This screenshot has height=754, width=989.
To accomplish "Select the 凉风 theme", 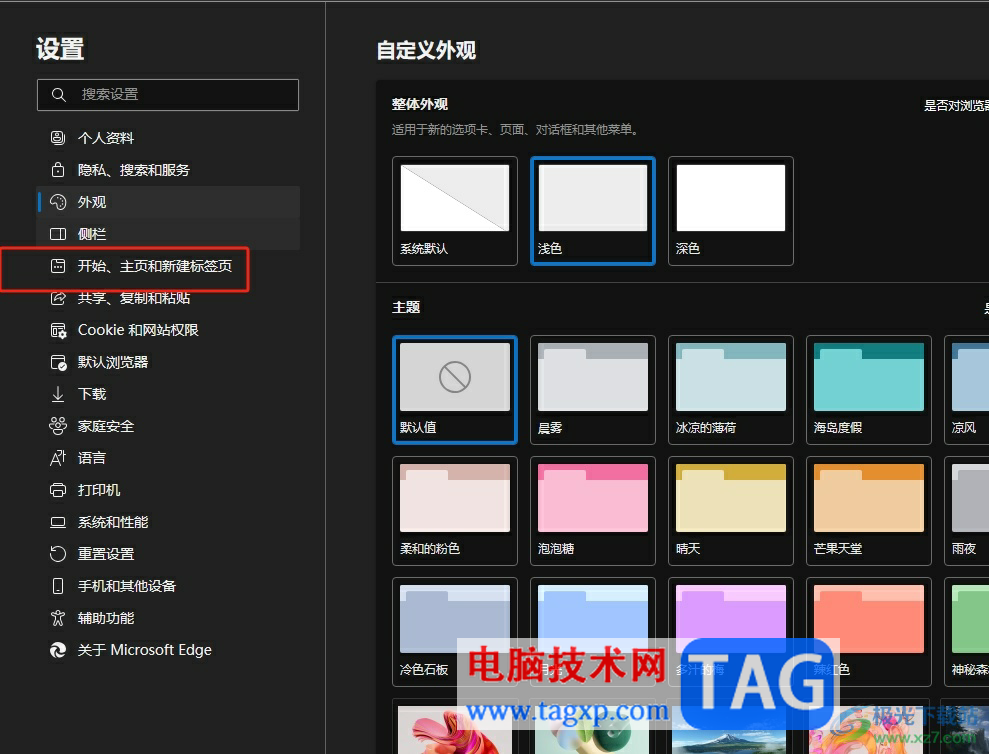I will tap(966, 390).
